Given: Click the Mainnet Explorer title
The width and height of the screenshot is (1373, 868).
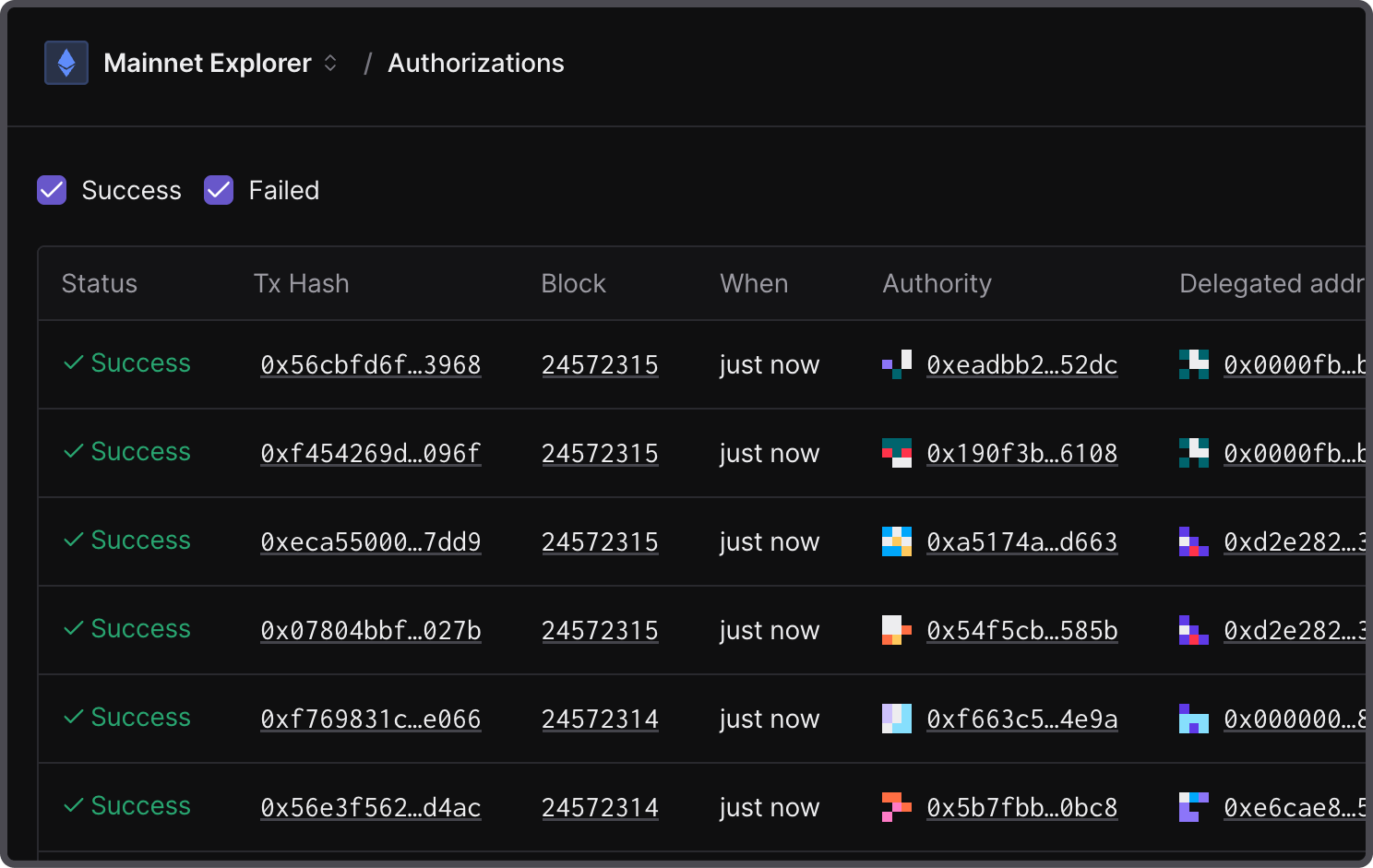Looking at the screenshot, I should coord(208,63).
